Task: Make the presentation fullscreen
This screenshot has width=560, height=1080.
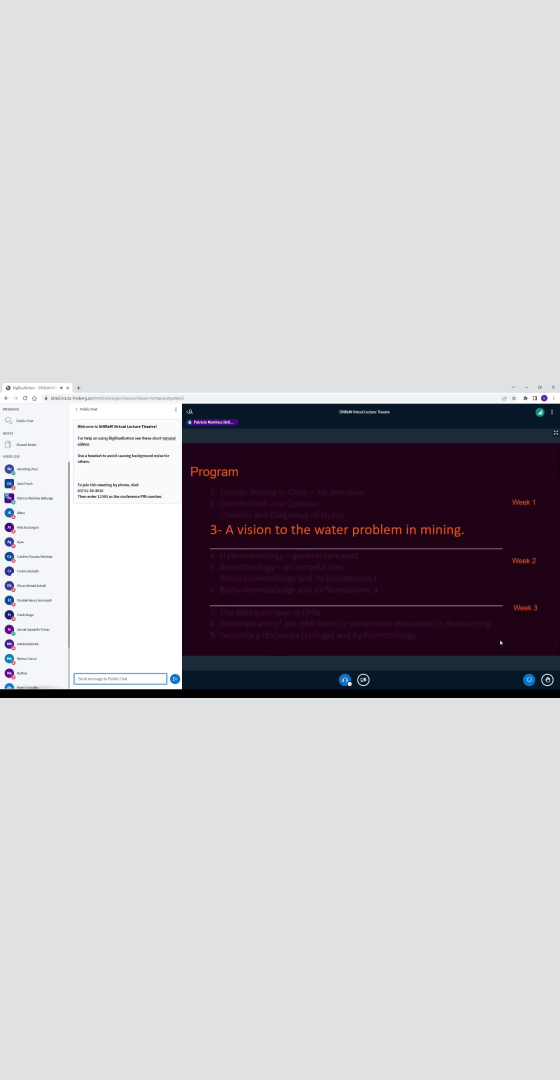Action: [556, 433]
